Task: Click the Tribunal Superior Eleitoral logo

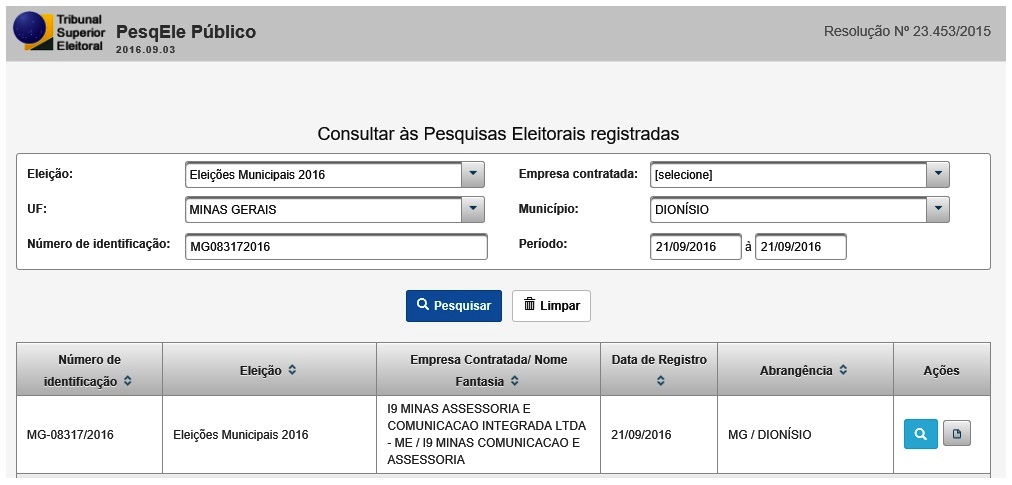Action: pos(58,33)
